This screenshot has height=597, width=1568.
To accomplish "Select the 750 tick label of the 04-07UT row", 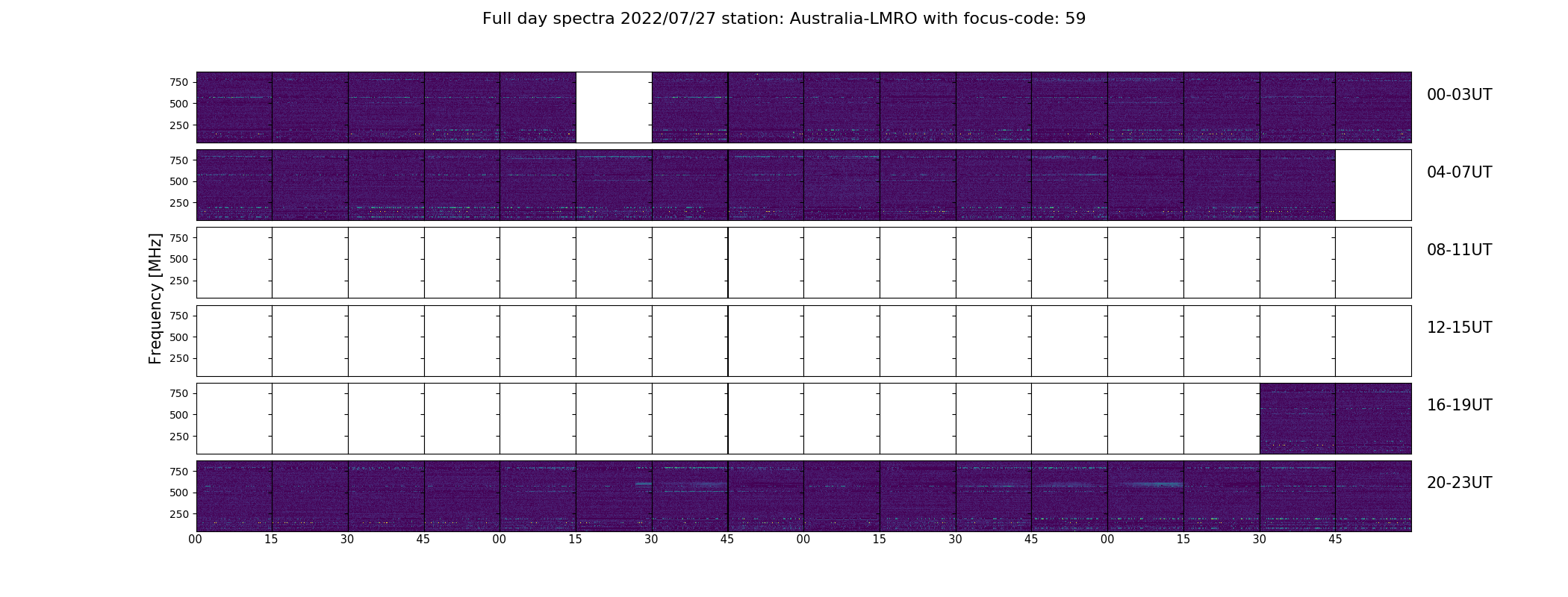I will [x=178, y=160].
